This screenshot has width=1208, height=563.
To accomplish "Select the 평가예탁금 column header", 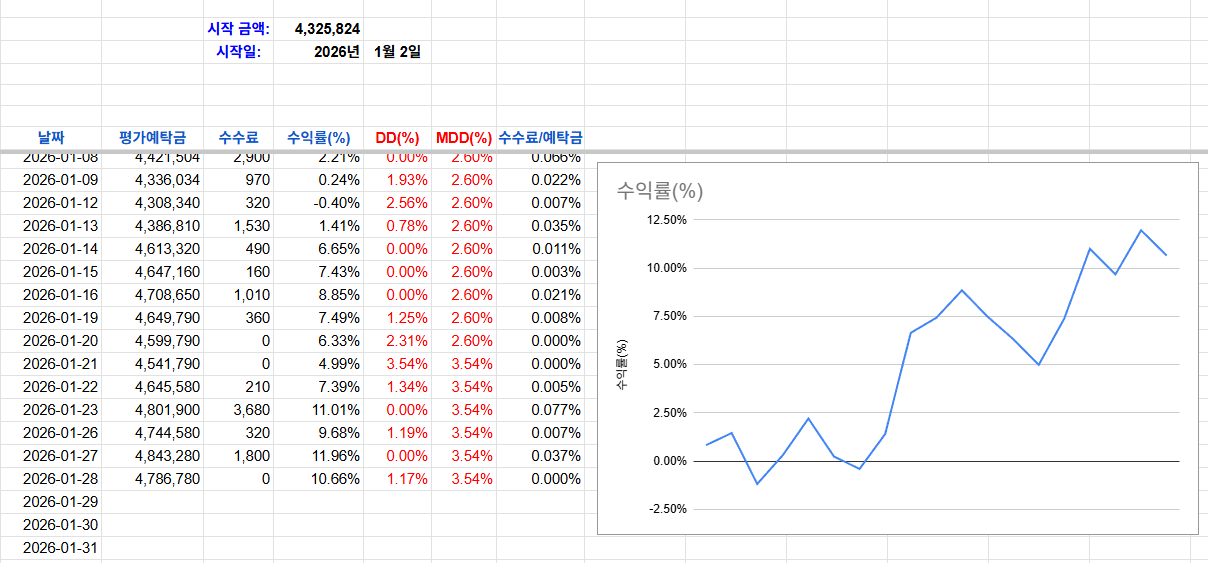I will [152, 137].
